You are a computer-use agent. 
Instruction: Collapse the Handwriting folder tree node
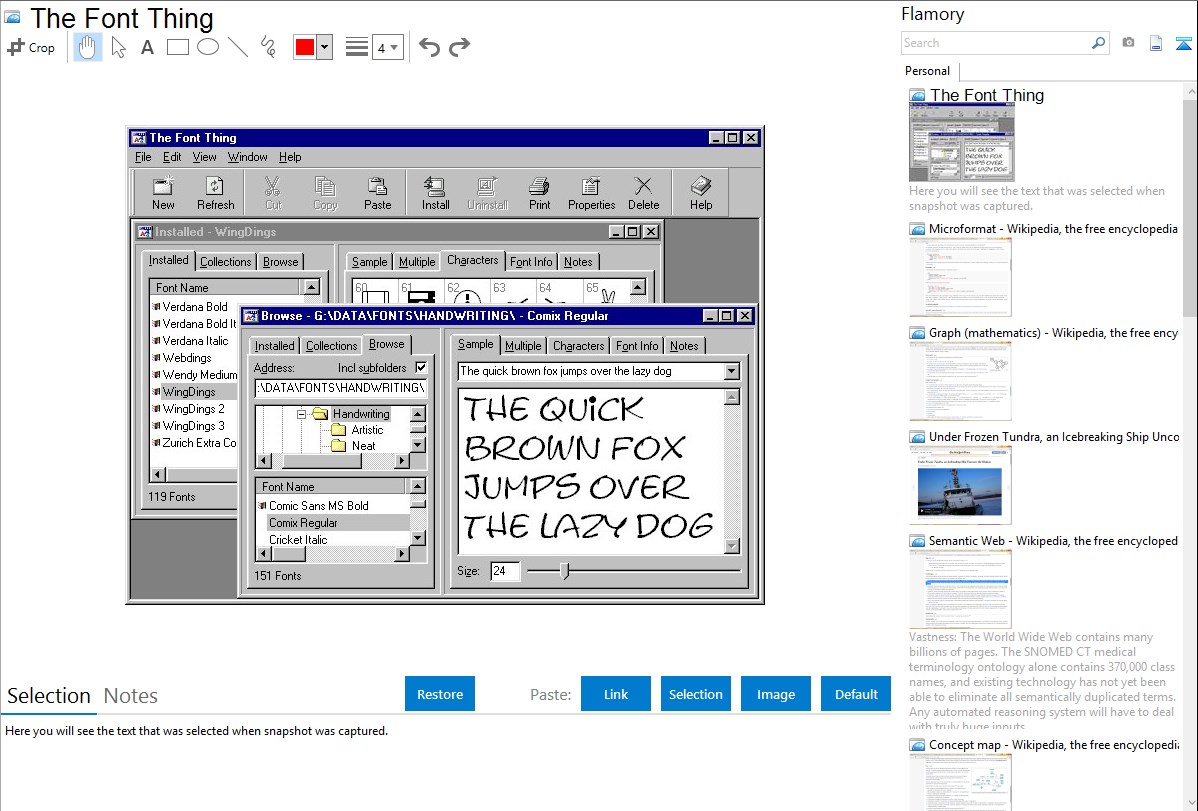[301, 414]
